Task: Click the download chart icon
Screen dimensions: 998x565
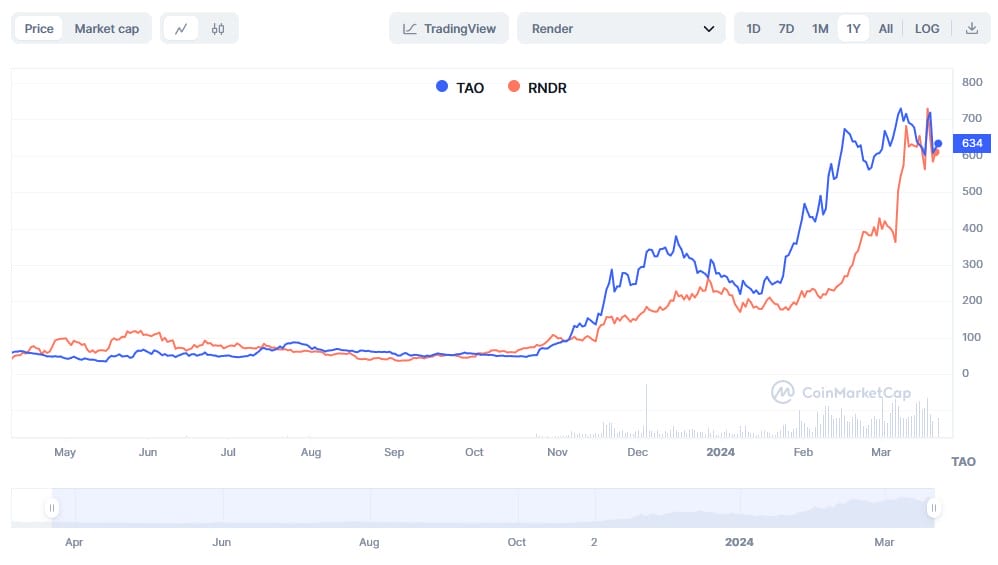Action: coord(971,29)
